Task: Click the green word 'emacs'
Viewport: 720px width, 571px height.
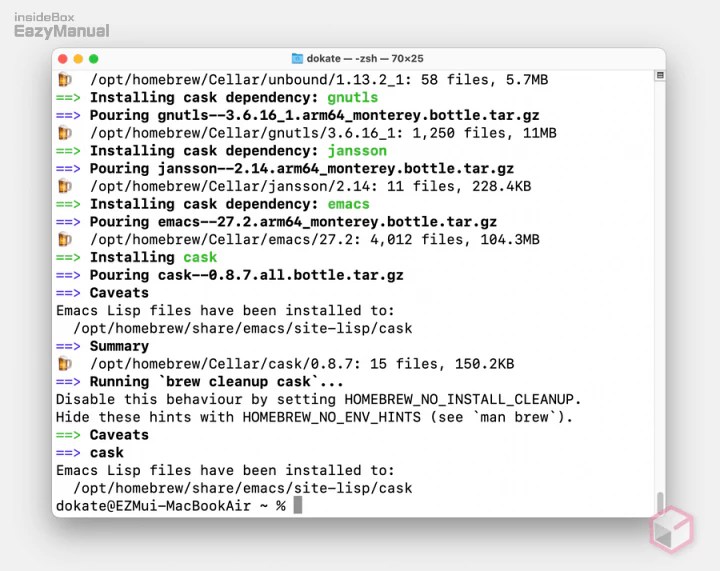Action: 348,204
